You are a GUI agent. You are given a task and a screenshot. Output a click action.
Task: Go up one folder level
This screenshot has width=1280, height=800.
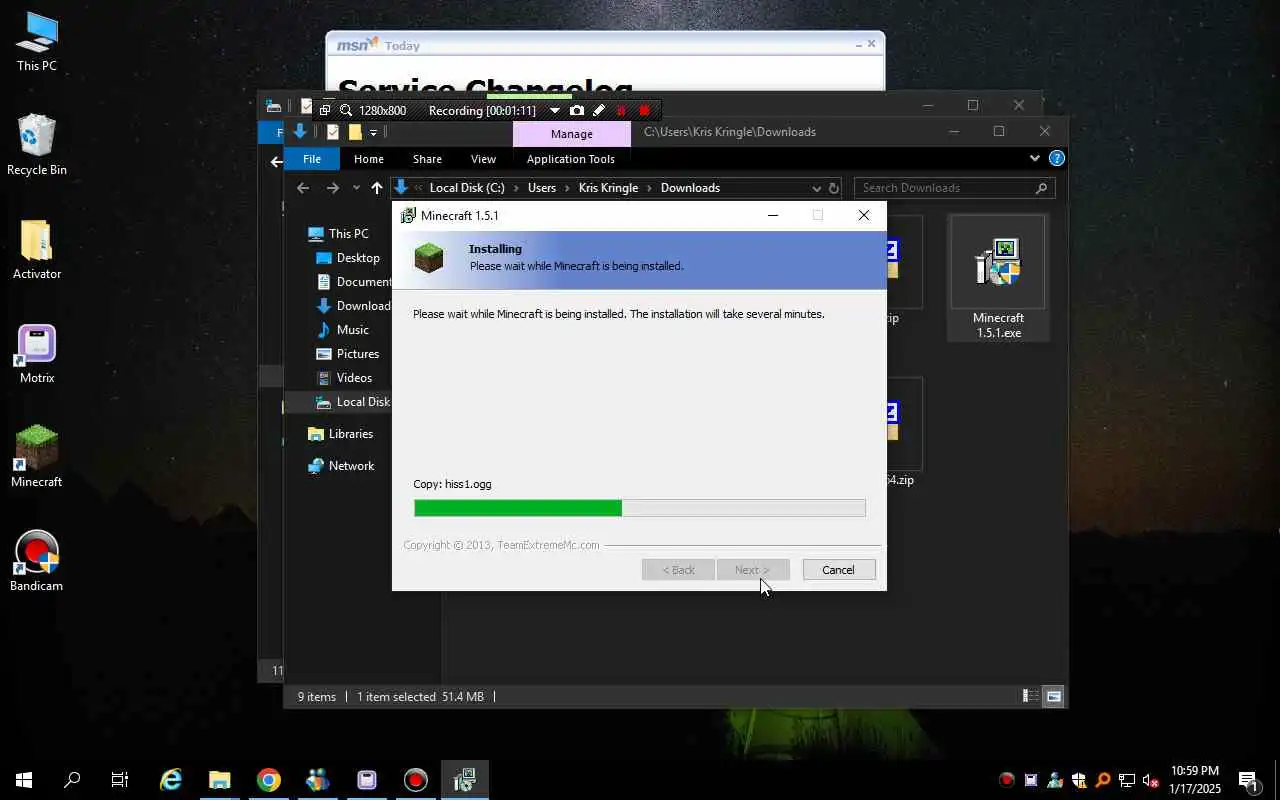(376, 188)
